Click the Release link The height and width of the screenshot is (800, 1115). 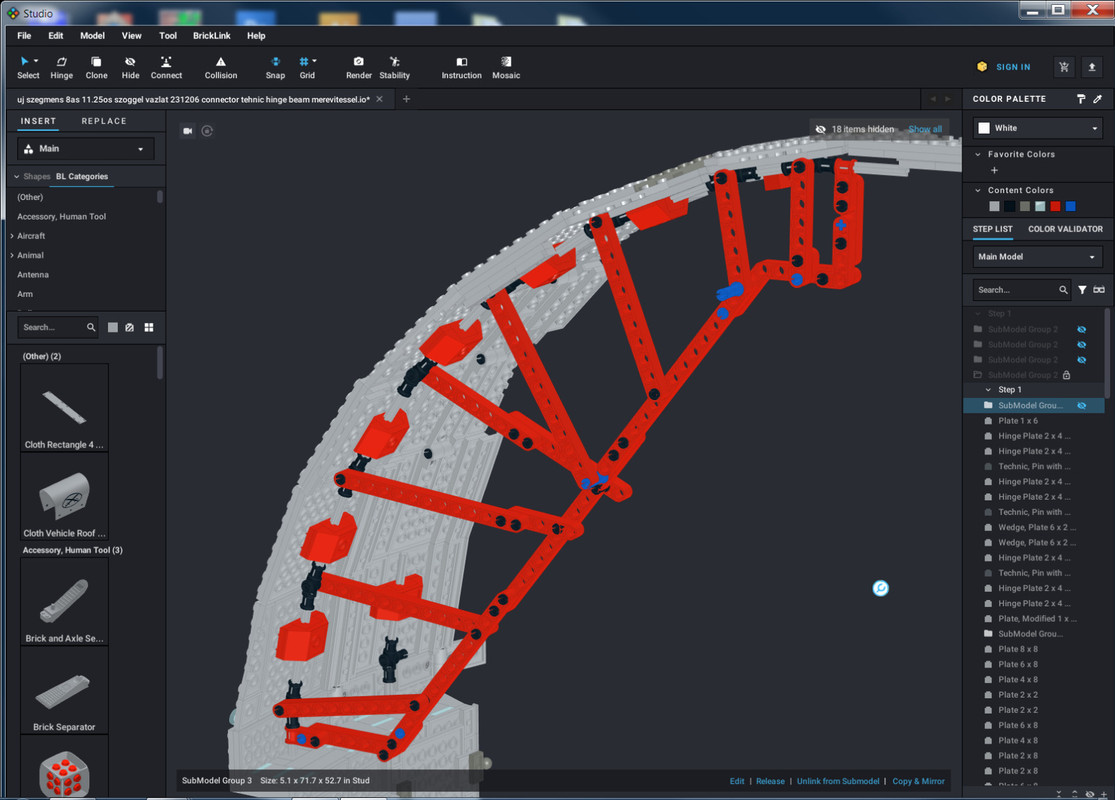770,781
